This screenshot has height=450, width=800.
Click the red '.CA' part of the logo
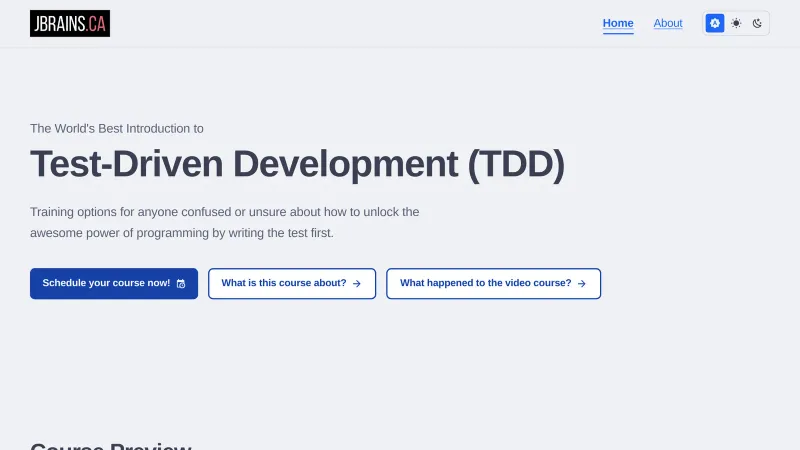coord(96,23)
